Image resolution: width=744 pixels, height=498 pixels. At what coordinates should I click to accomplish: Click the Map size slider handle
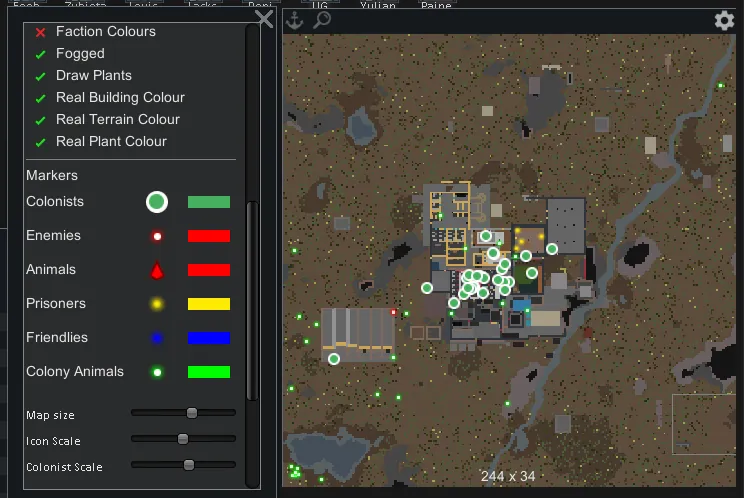pos(192,413)
